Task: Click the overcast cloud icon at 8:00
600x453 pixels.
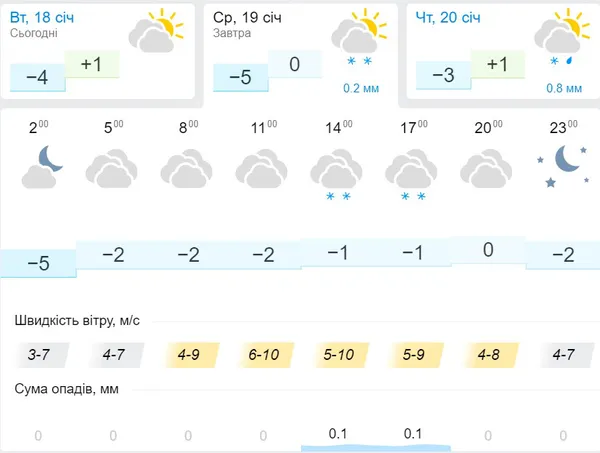Action: (x=186, y=169)
